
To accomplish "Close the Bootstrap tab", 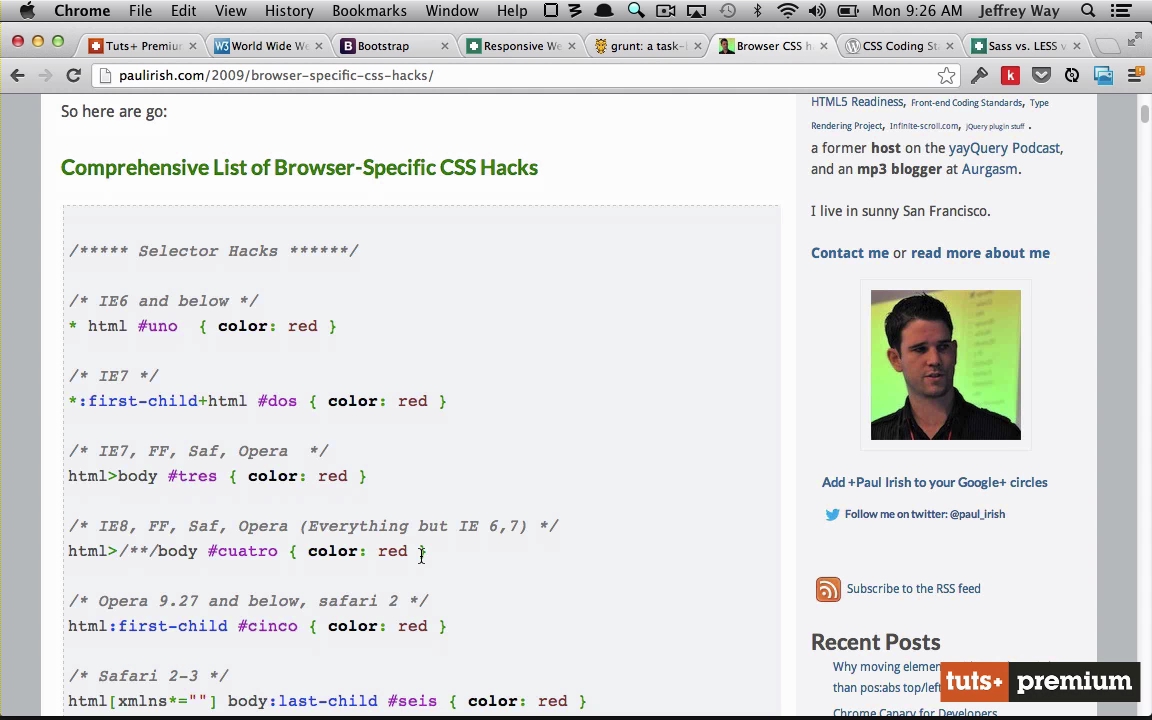I will pos(444,46).
